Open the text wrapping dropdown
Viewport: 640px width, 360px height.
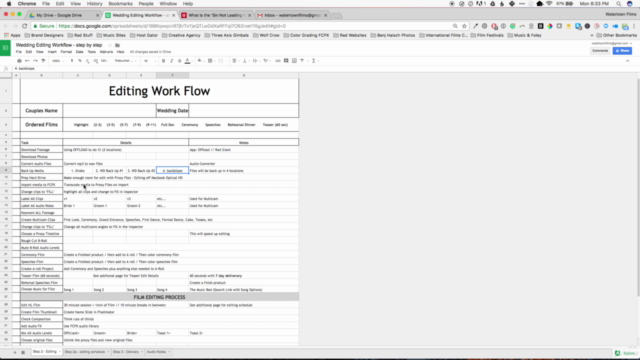coord(256,61)
